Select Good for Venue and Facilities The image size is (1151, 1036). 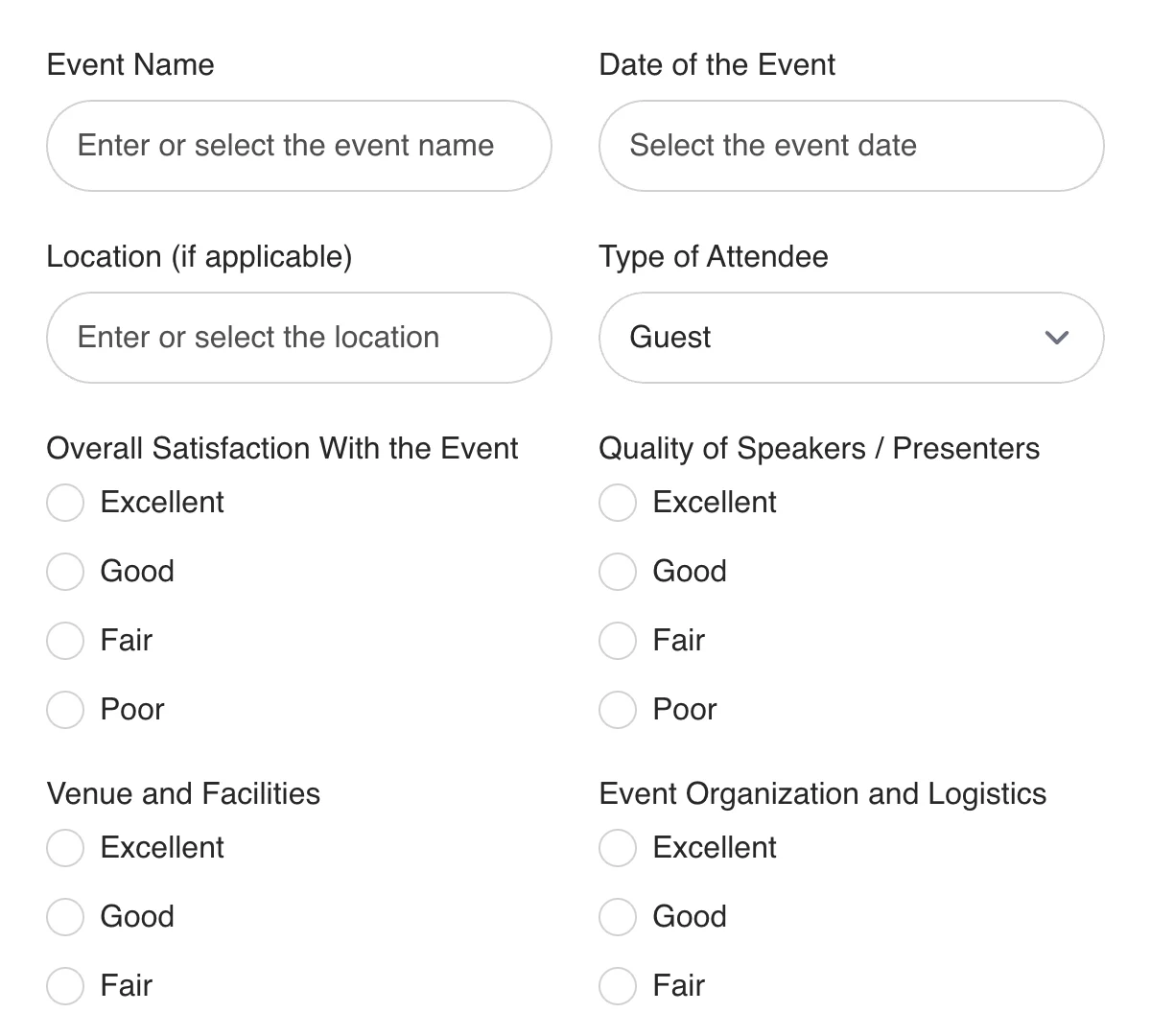pyautogui.click(x=64, y=916)
